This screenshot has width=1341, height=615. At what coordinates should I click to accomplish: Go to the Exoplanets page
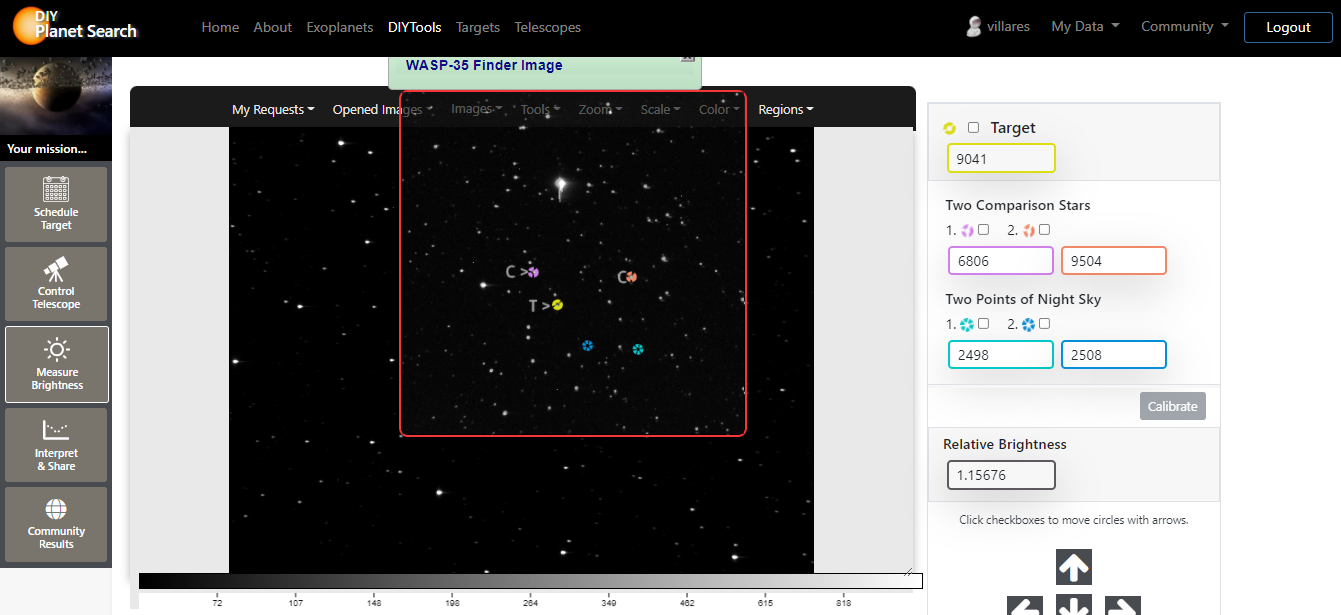click(340, 27)
